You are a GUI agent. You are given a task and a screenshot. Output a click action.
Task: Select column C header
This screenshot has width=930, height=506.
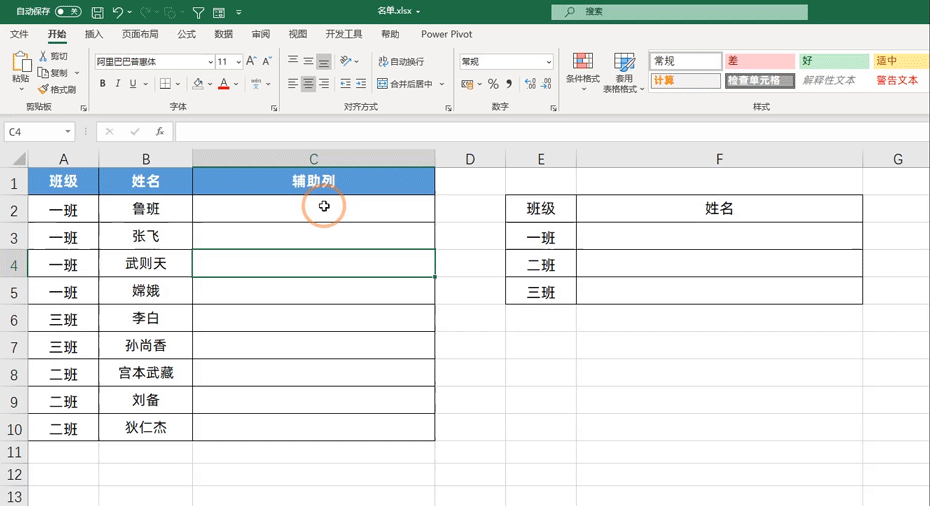click(x=314, y=158)
